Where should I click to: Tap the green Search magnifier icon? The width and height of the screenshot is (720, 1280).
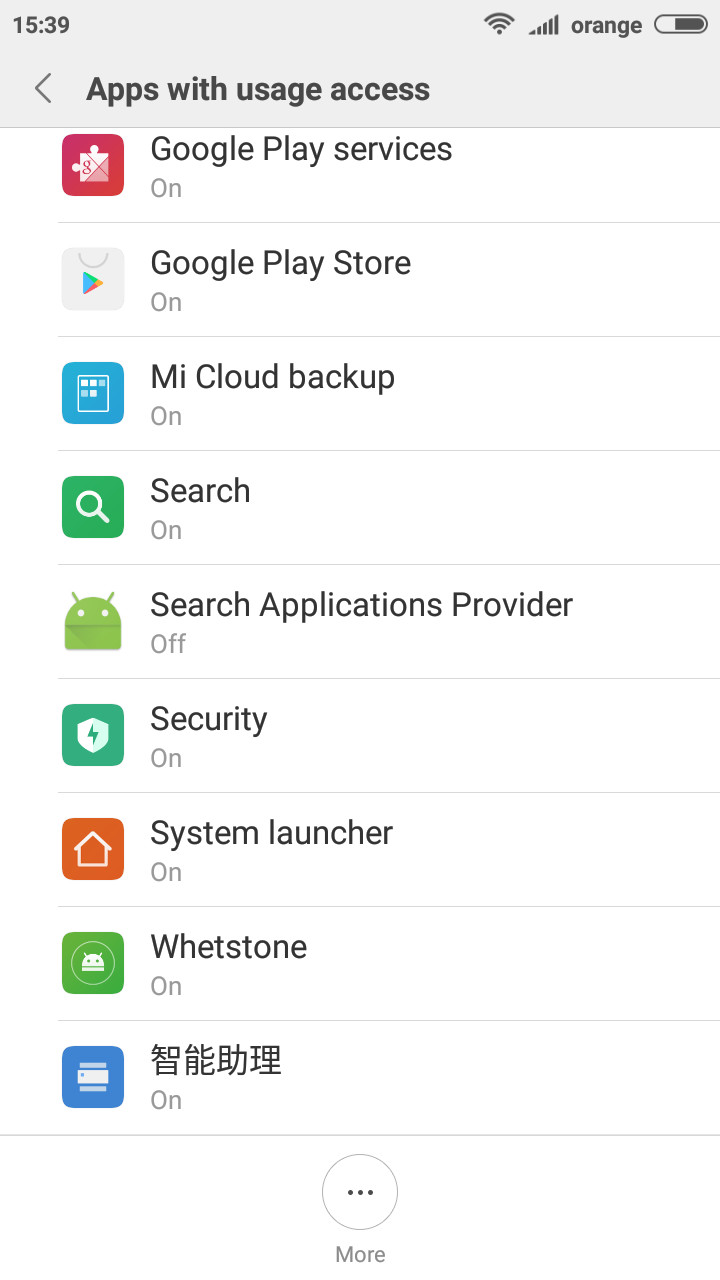[93, 507]
